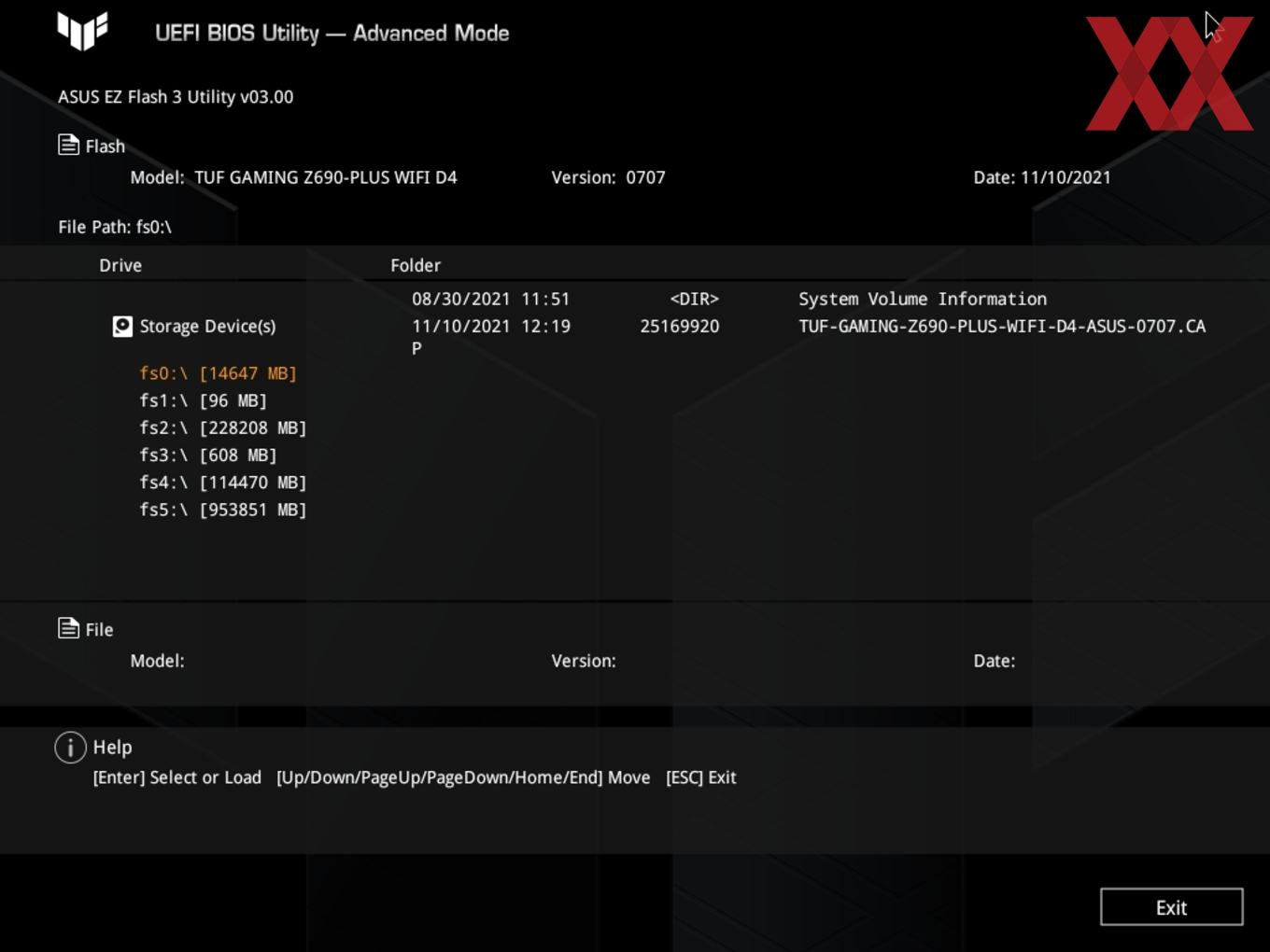
Task: Click the Folder column header
Action: pos(416,265)
